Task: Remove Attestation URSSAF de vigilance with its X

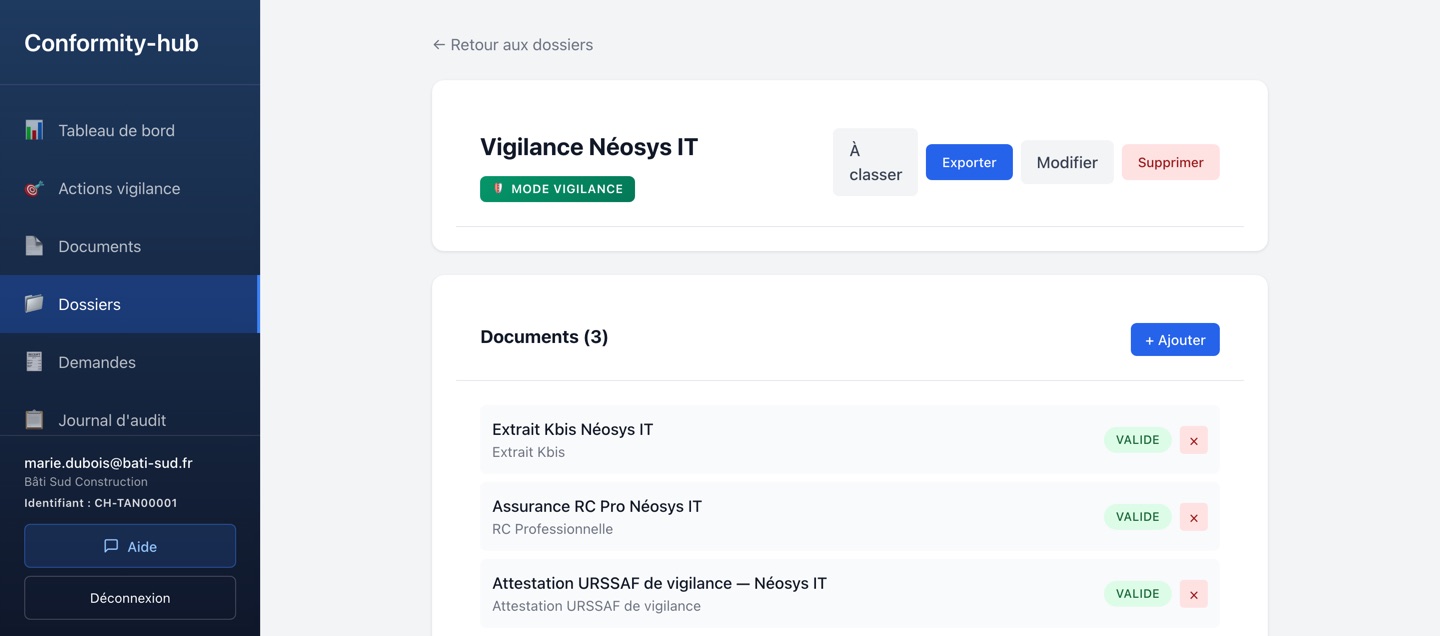Action: [1194, 594]
